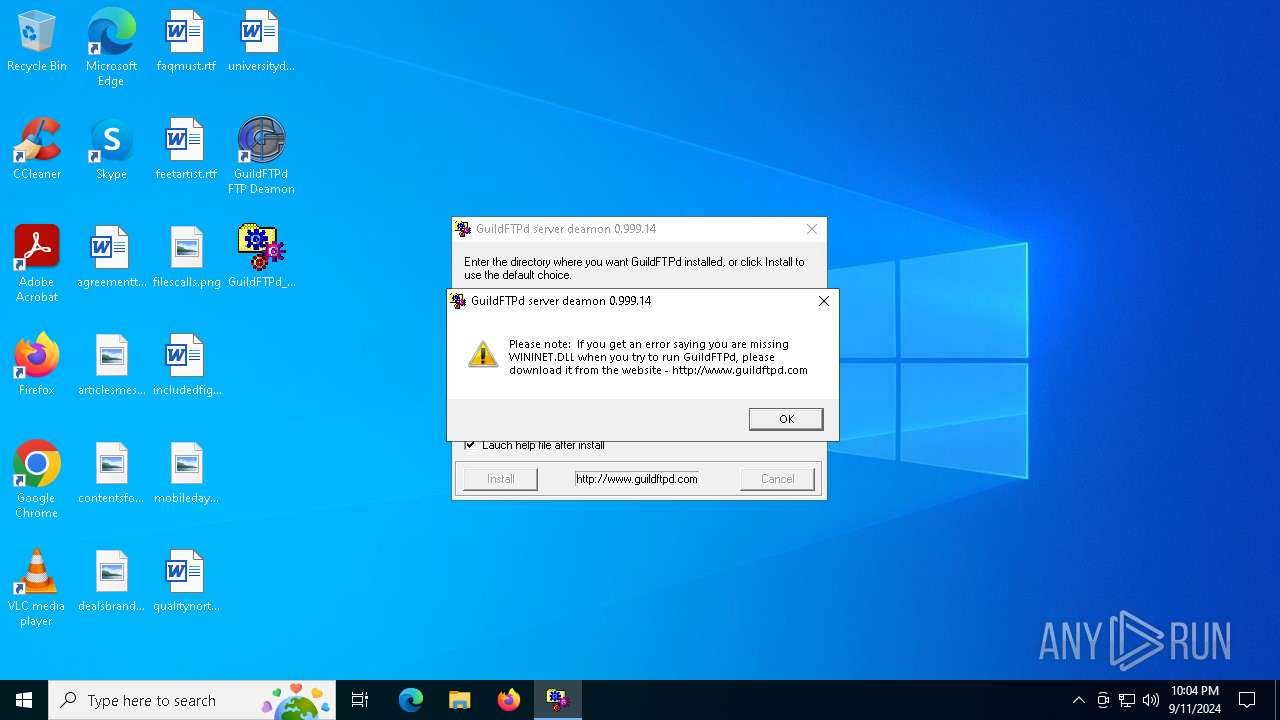The image size is (1280, 720).
Task: Select the qualitynort... Word document
Action: tap(186, 581)
